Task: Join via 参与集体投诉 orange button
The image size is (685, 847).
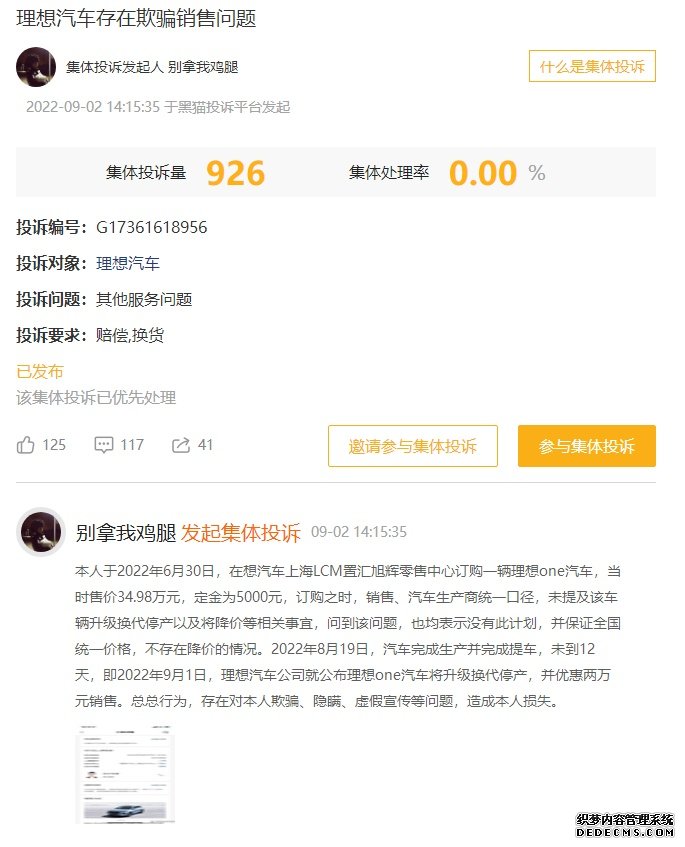Action: [587, 446]
